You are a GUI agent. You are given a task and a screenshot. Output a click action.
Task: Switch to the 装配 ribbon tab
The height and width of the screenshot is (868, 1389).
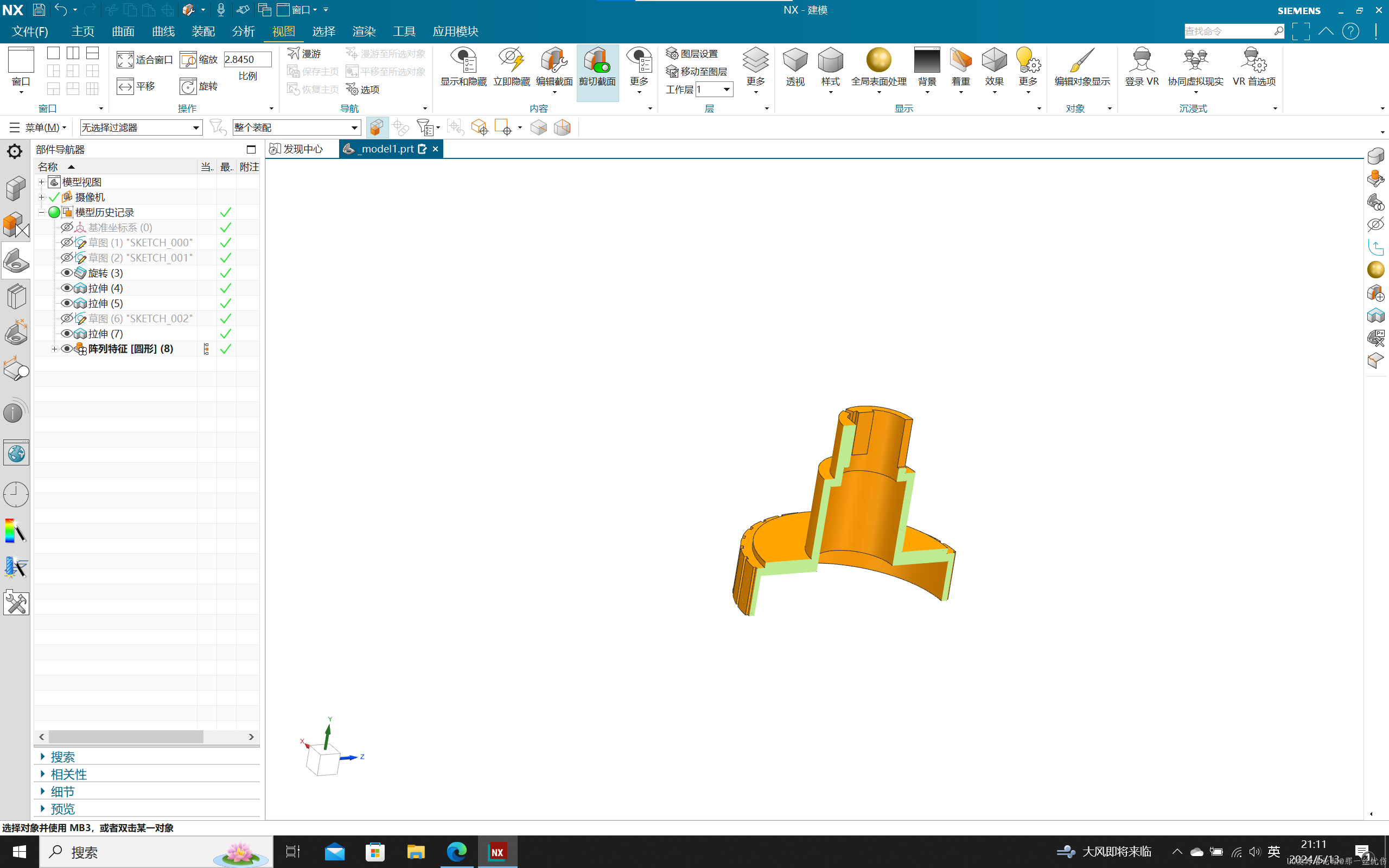203,31
